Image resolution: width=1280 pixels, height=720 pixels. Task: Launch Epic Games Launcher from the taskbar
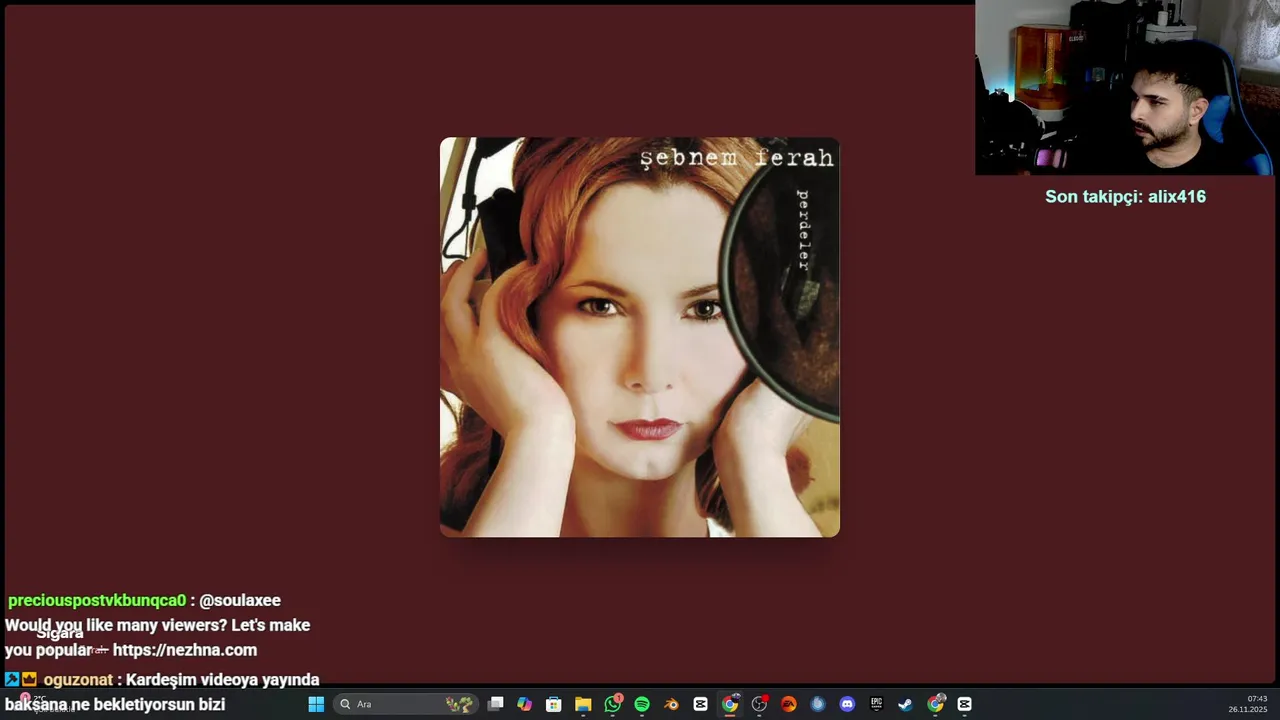coord(876,704)
